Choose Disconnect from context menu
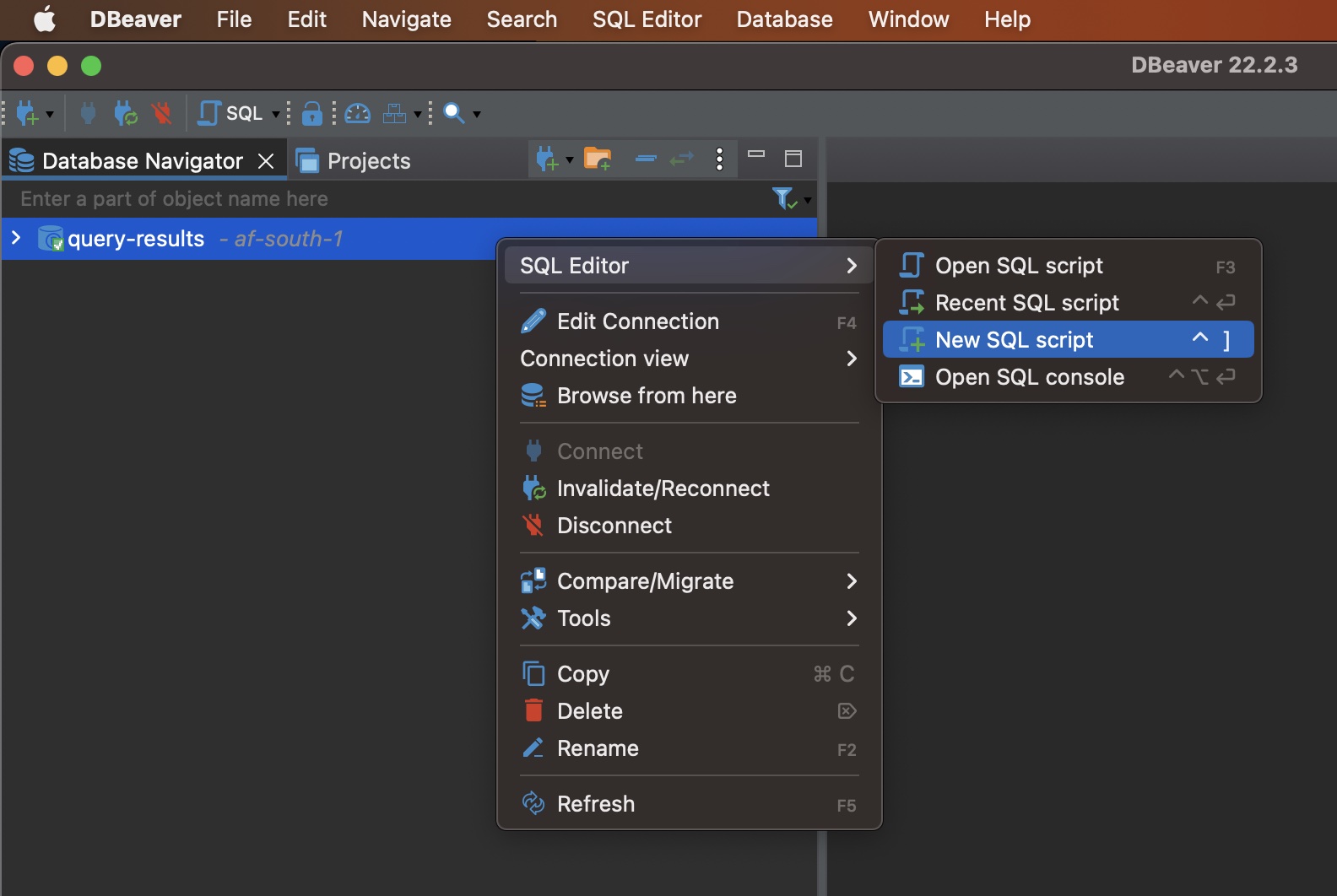Viewport: 1337px width, 896px height. point(690,526)
